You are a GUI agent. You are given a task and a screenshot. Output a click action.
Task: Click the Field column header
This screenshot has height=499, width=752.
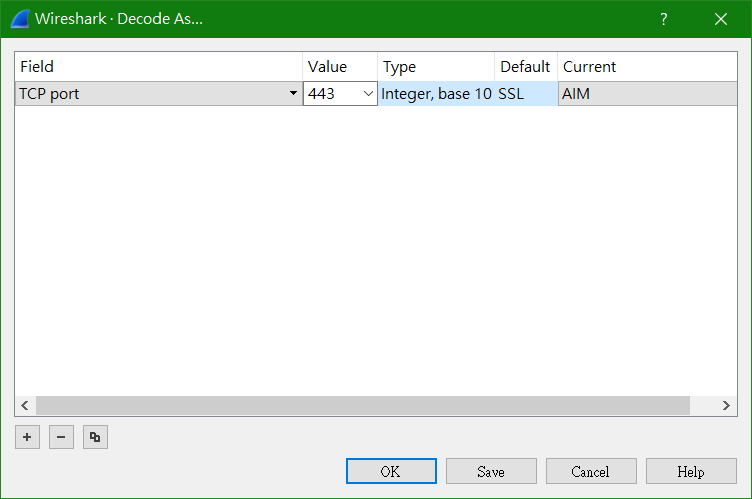(158, 67)
